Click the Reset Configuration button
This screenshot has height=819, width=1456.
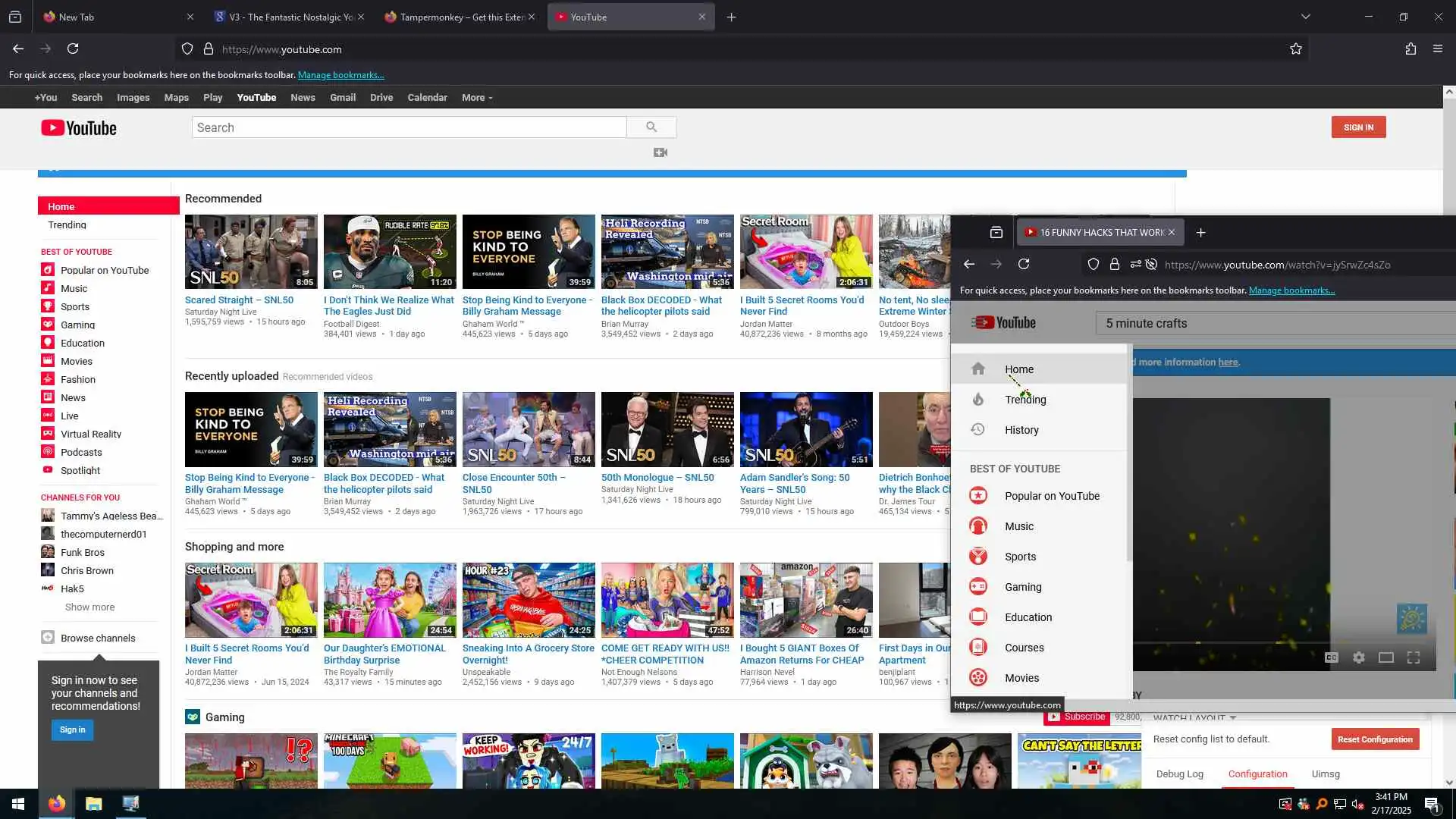[x=1375, y=739]
